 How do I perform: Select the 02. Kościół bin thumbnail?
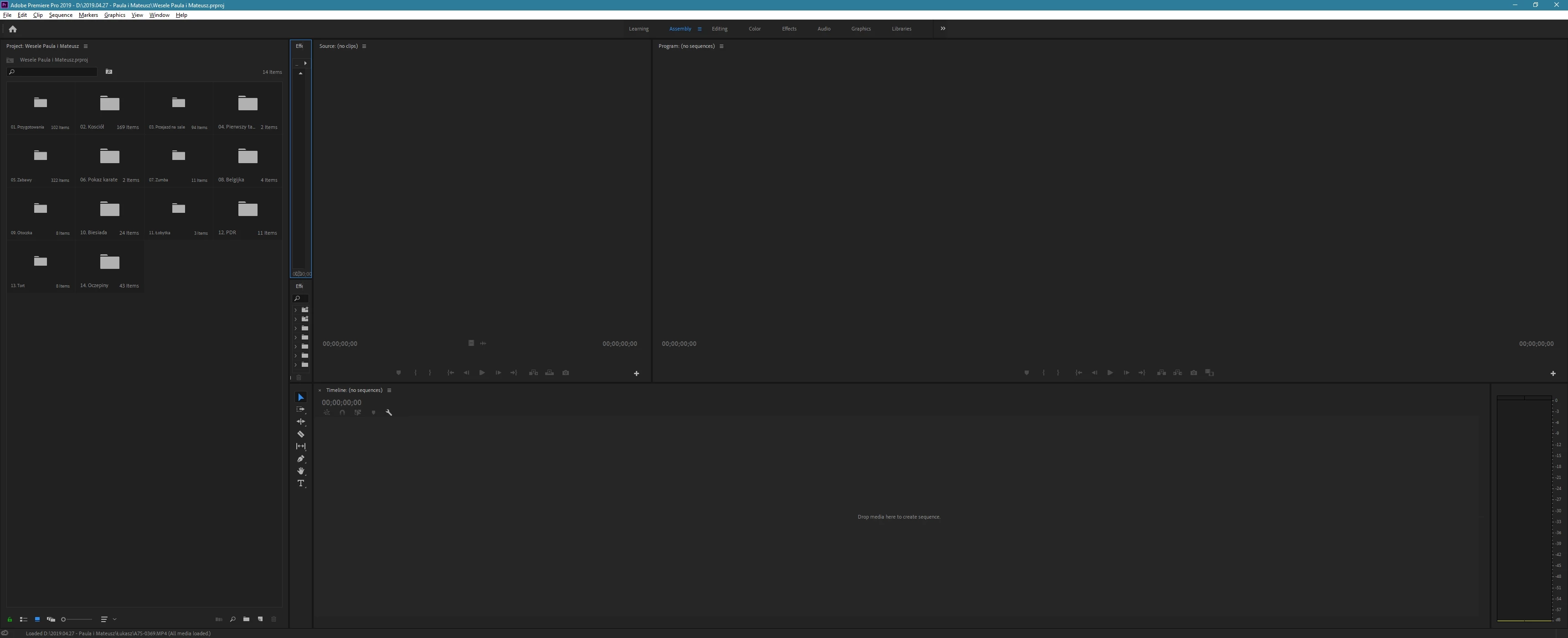click(x=109, y=103)
